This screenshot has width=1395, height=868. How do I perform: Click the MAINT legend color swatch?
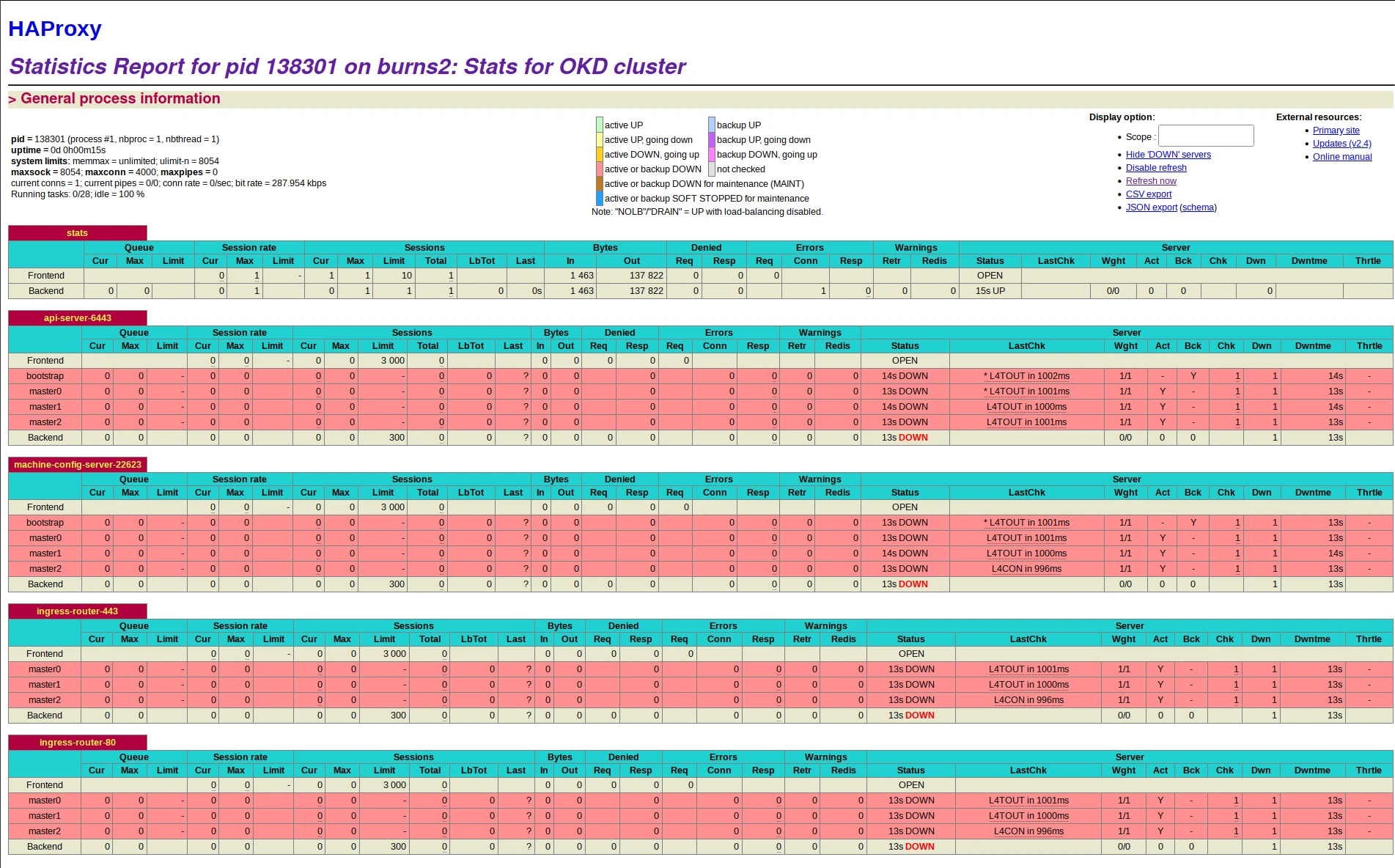point(600,184)
